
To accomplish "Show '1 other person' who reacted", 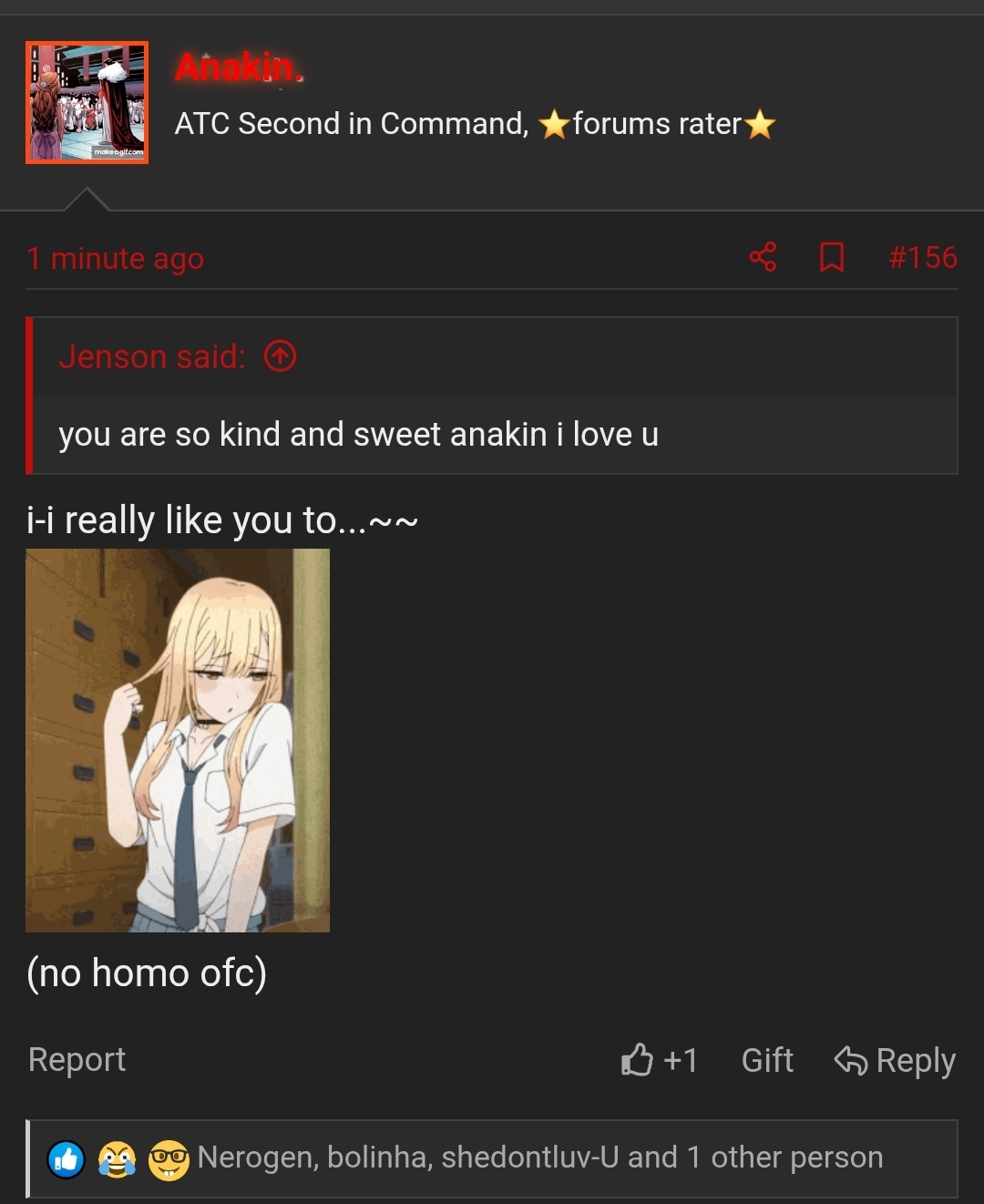I will (x=785, y=1158).
